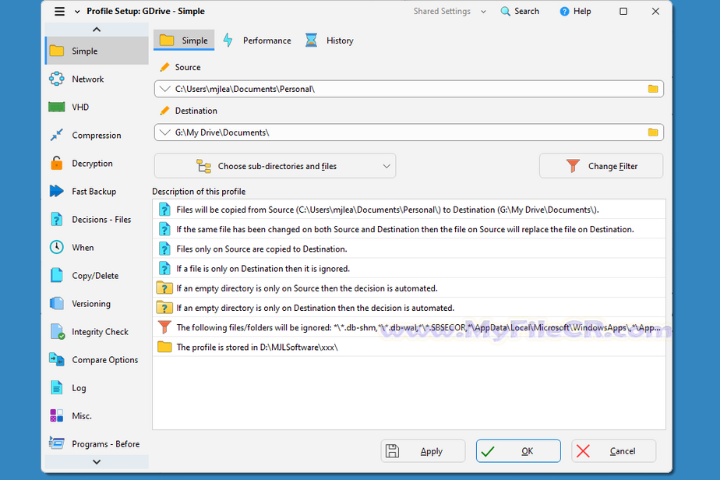Select the Versioning label in sidebar
The image size is (720, 480).
click(x=91, y=304)
